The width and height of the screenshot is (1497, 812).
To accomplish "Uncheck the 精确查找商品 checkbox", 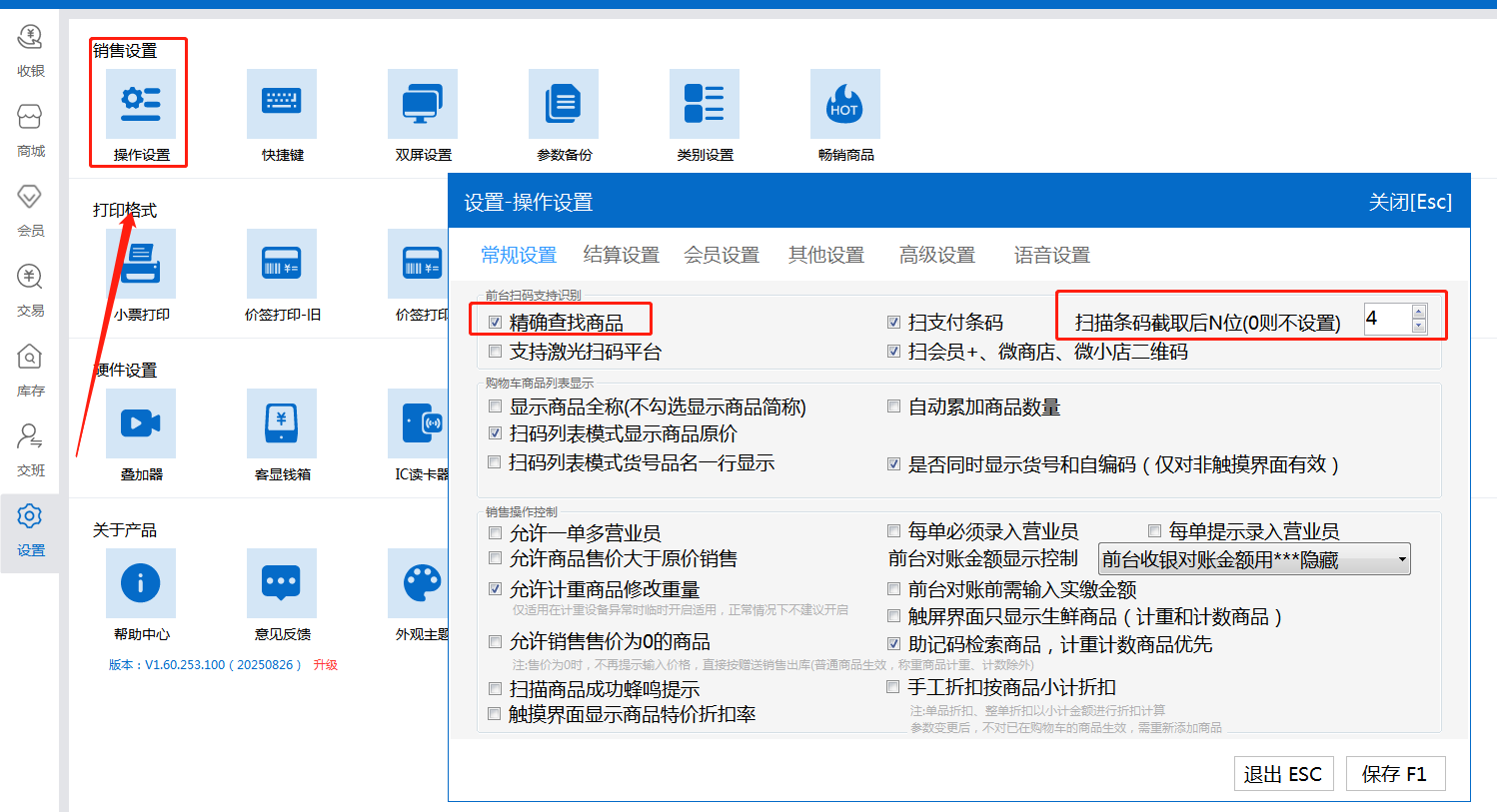I will pyautogui.click(x=495, y=323).
